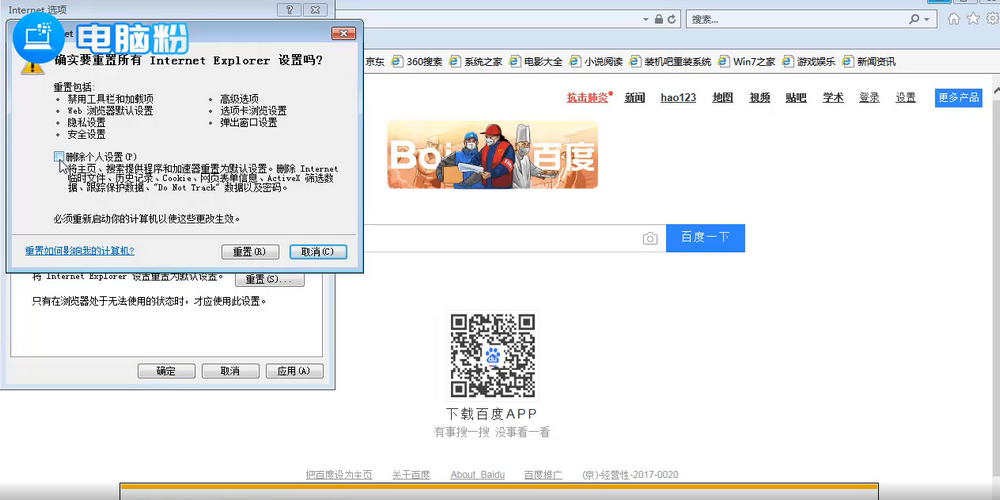This screenshot has width=1000, height=500.
Task: Open the 重置如何影响我的计算机 help link
Action: pos(80,251)
